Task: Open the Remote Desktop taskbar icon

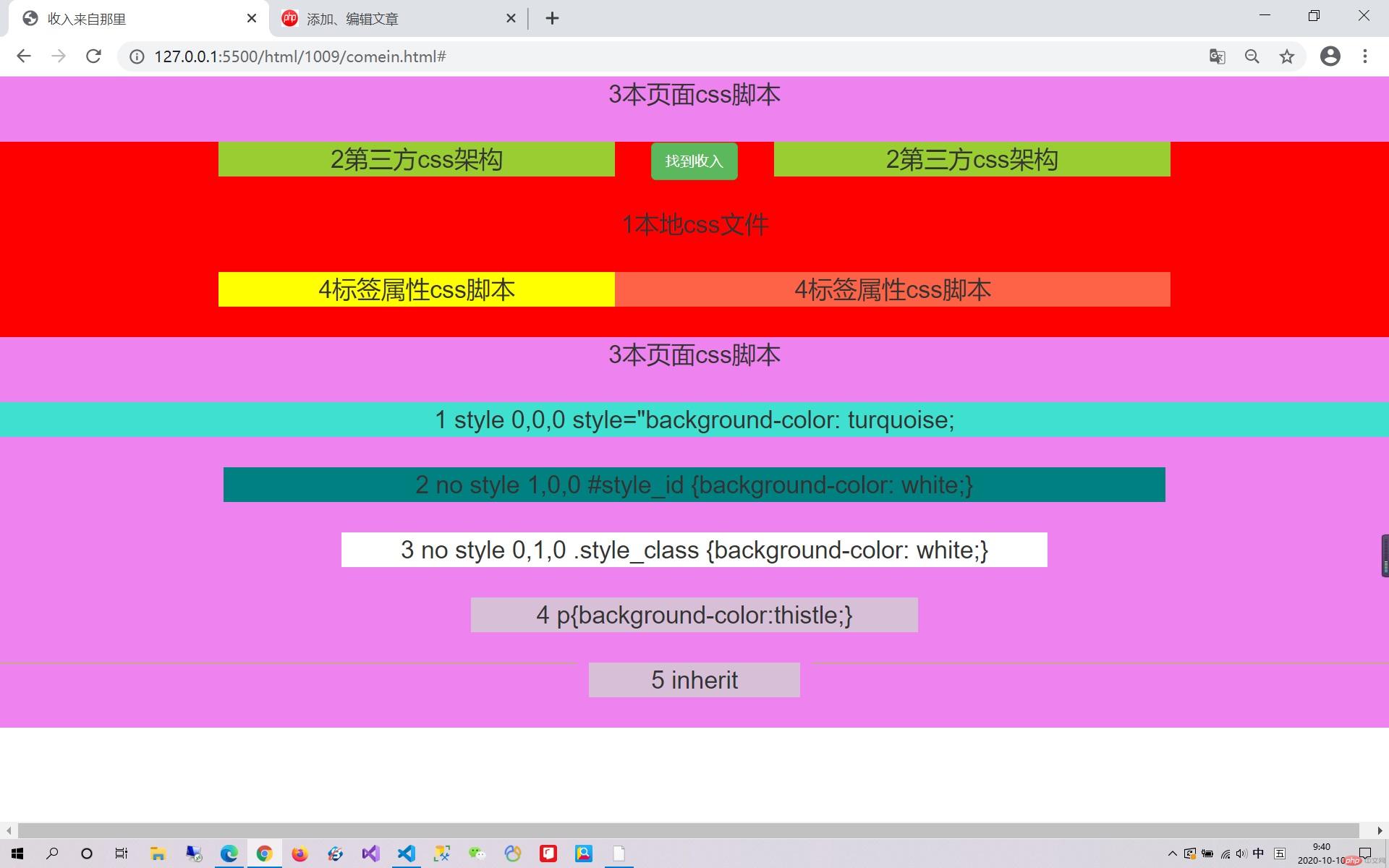Action: click(193, 854)
